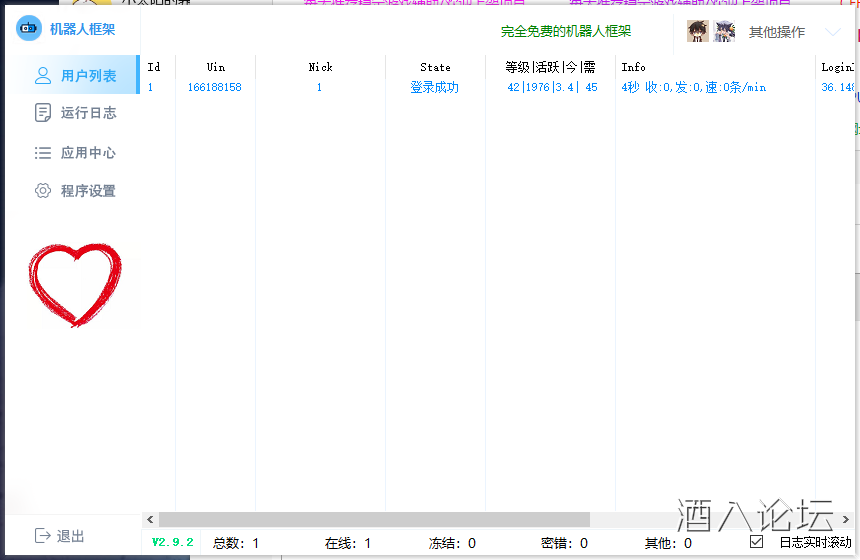Screen dimensions: 860x560
Task: Toggle the 日志实时滚动 checkbox
Action: (757, 542)
